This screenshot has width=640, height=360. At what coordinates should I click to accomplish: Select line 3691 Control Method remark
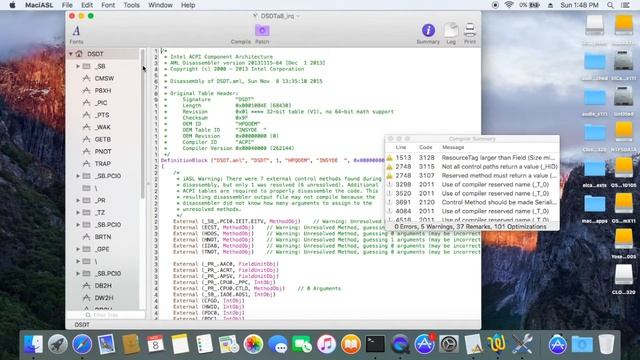[x=472, y=202]
